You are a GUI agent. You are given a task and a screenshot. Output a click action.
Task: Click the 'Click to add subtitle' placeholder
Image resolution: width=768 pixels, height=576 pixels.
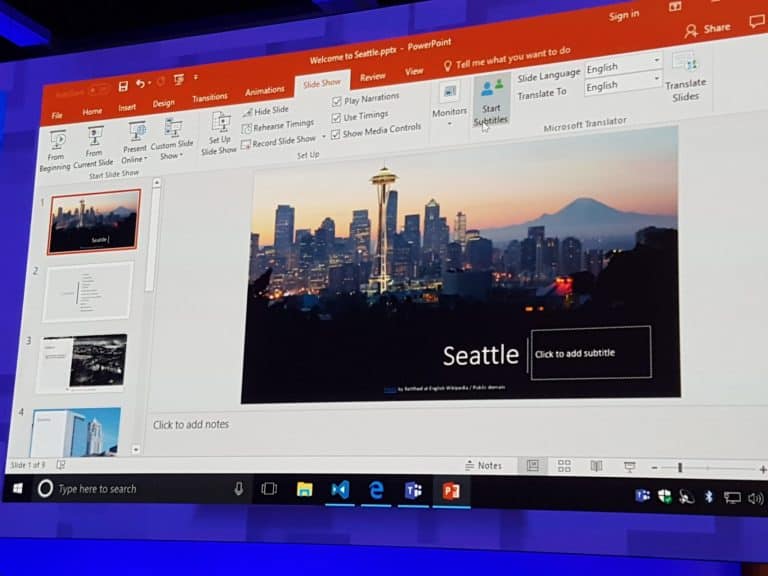tap(591, 353)
